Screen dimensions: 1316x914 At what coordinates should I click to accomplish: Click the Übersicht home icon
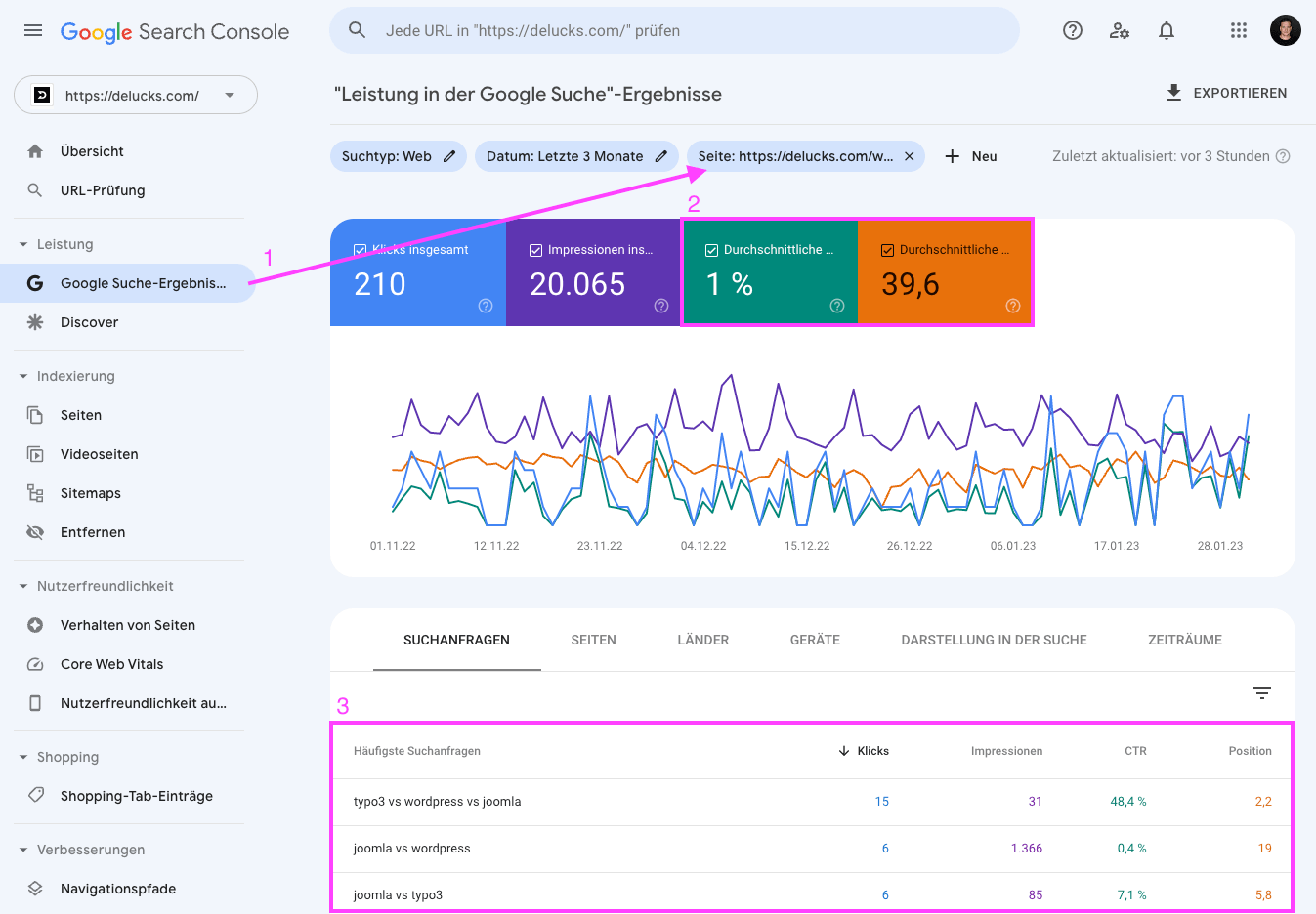35,151
